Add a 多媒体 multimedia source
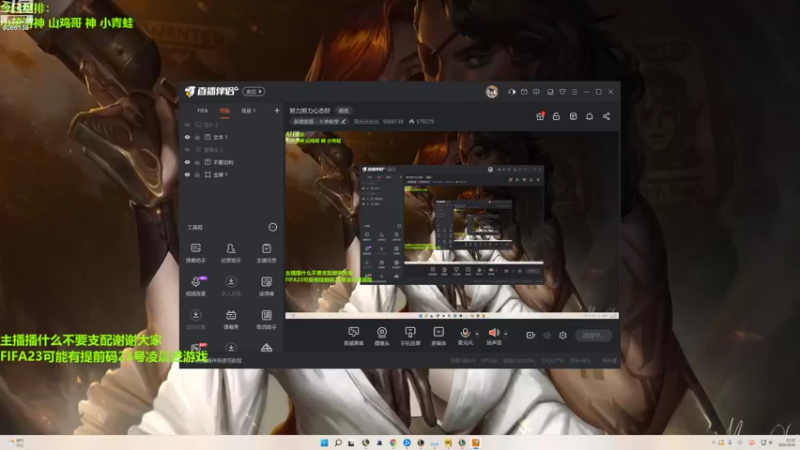Viewport: 800px width, 450px height. (438, 336)
